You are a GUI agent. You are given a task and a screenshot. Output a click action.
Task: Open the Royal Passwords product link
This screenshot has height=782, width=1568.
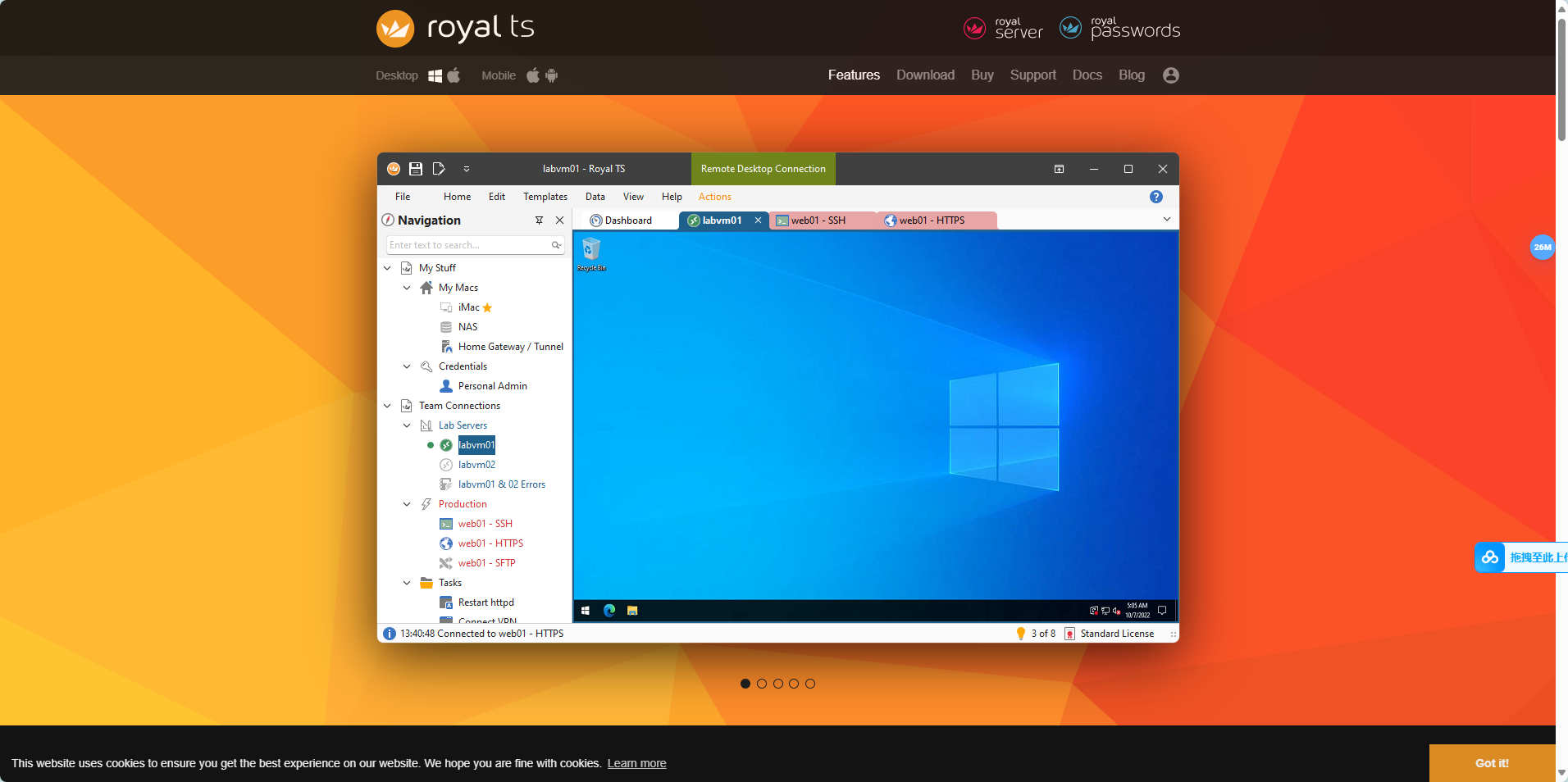click(x=1120, y=29)
